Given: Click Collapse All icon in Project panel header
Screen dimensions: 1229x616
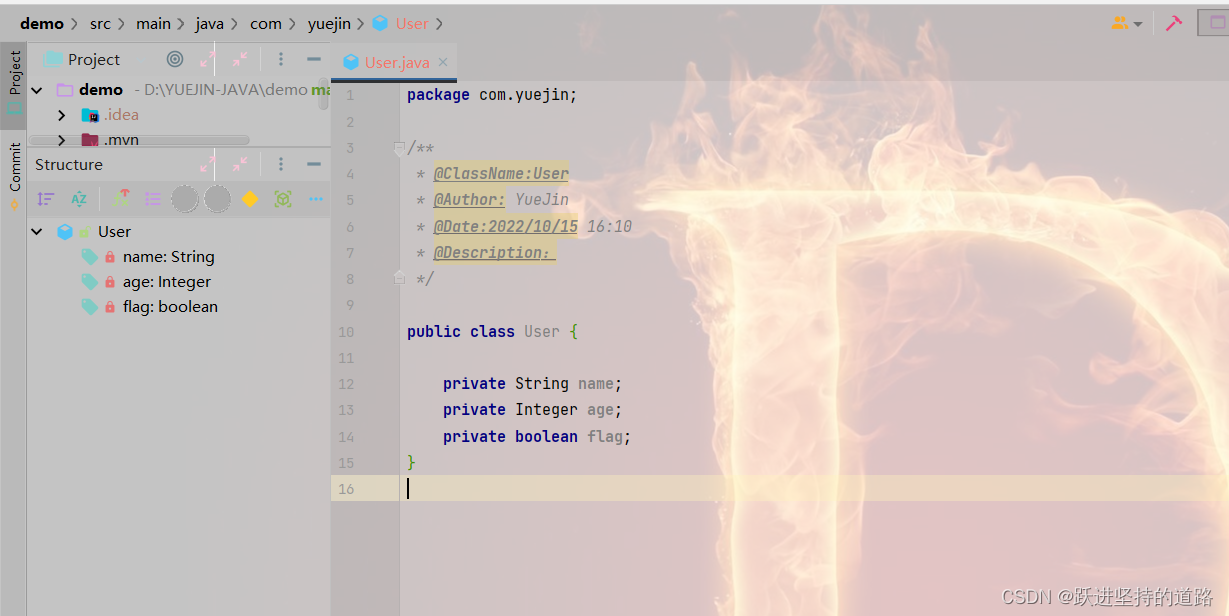Looking at the screenshot, I should [241, 59].
